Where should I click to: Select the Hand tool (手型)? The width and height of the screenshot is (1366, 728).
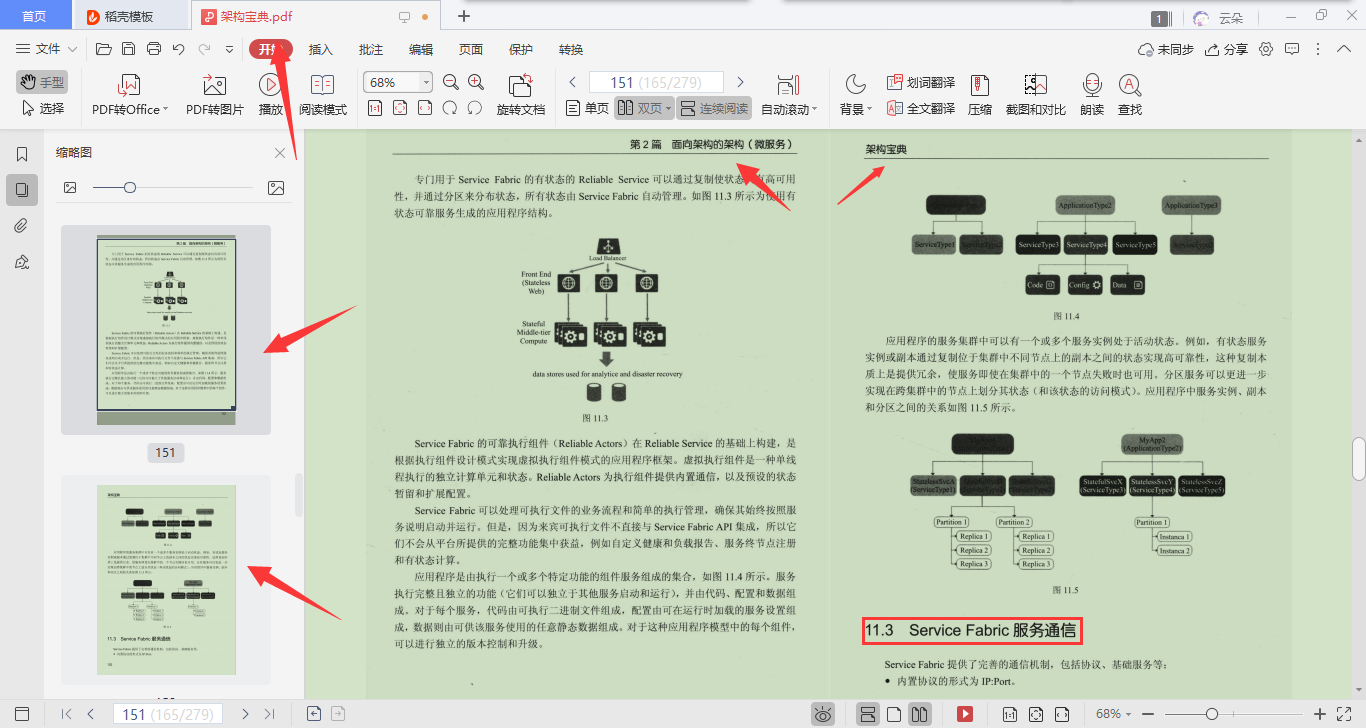tap(42, 82)
